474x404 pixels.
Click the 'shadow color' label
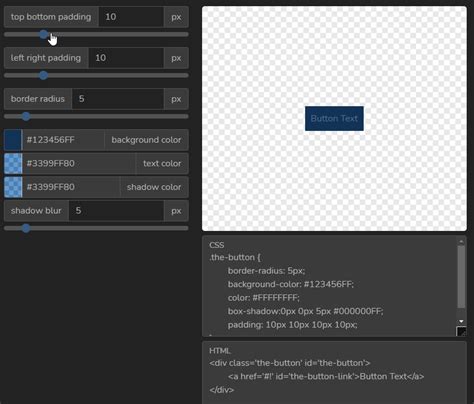tap(154, 187)
